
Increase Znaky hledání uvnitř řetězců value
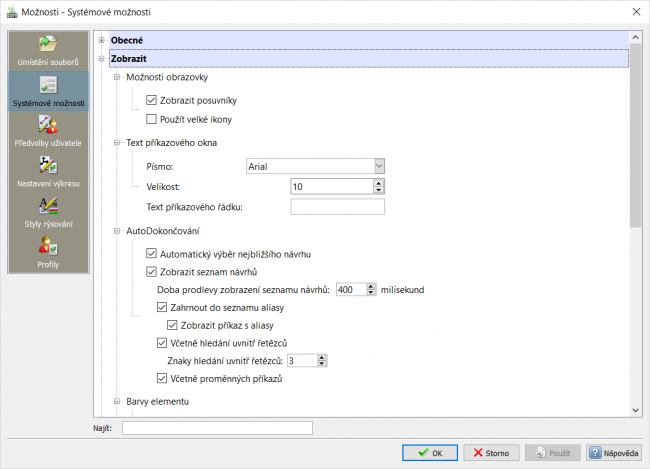click(x=322, y=357)
